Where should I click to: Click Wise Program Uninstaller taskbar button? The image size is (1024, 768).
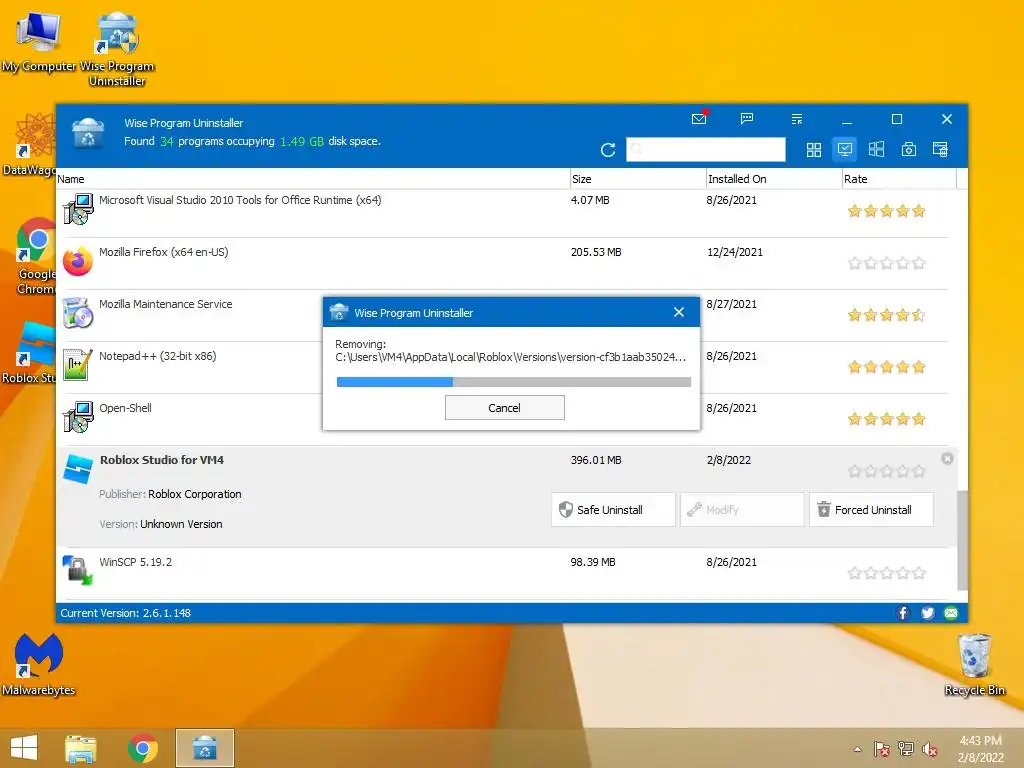[205, 748]
